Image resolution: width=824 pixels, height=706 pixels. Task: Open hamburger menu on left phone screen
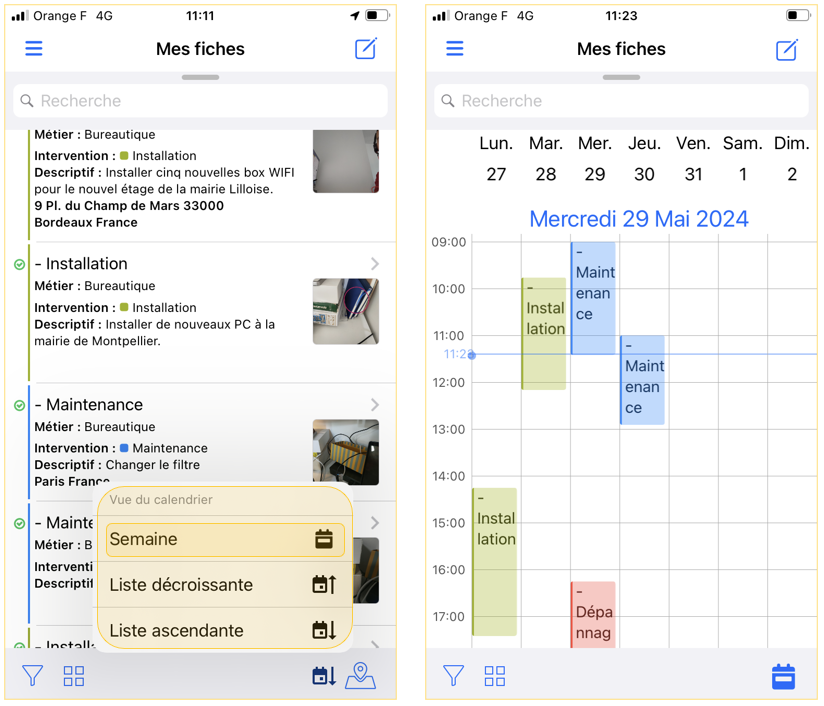coord(34,49)
